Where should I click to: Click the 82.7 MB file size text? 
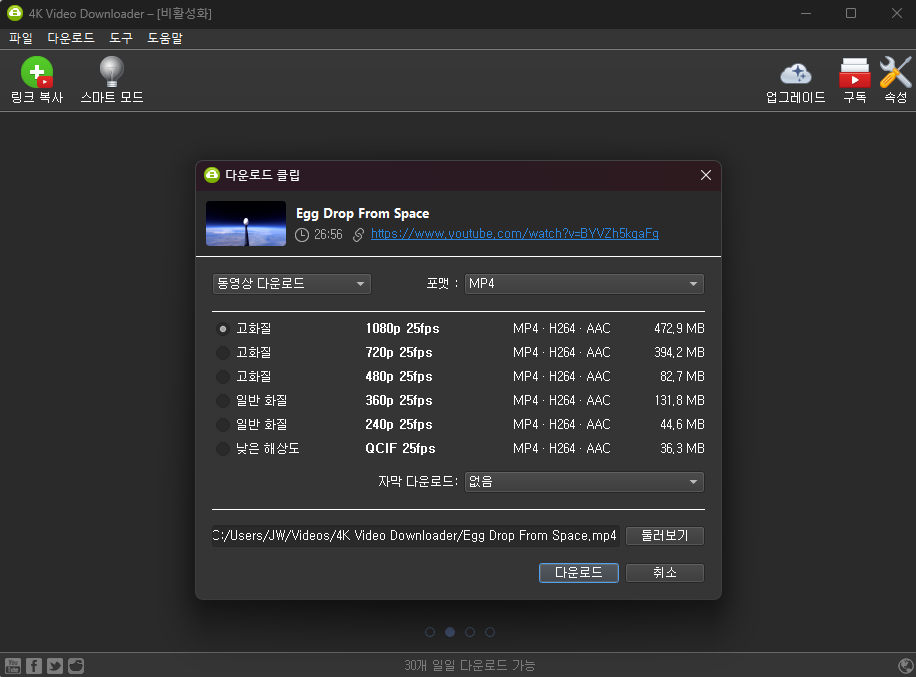(682, 377)
